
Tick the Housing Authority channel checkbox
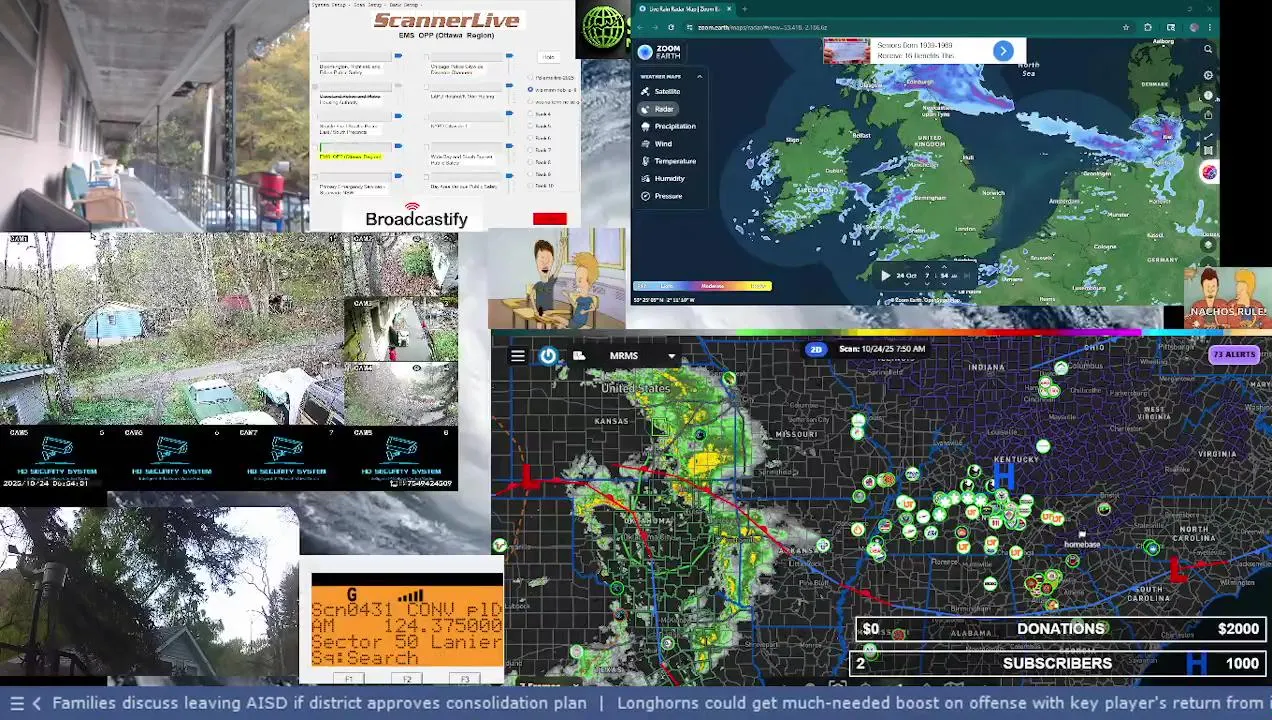click(x=315, y=87)
